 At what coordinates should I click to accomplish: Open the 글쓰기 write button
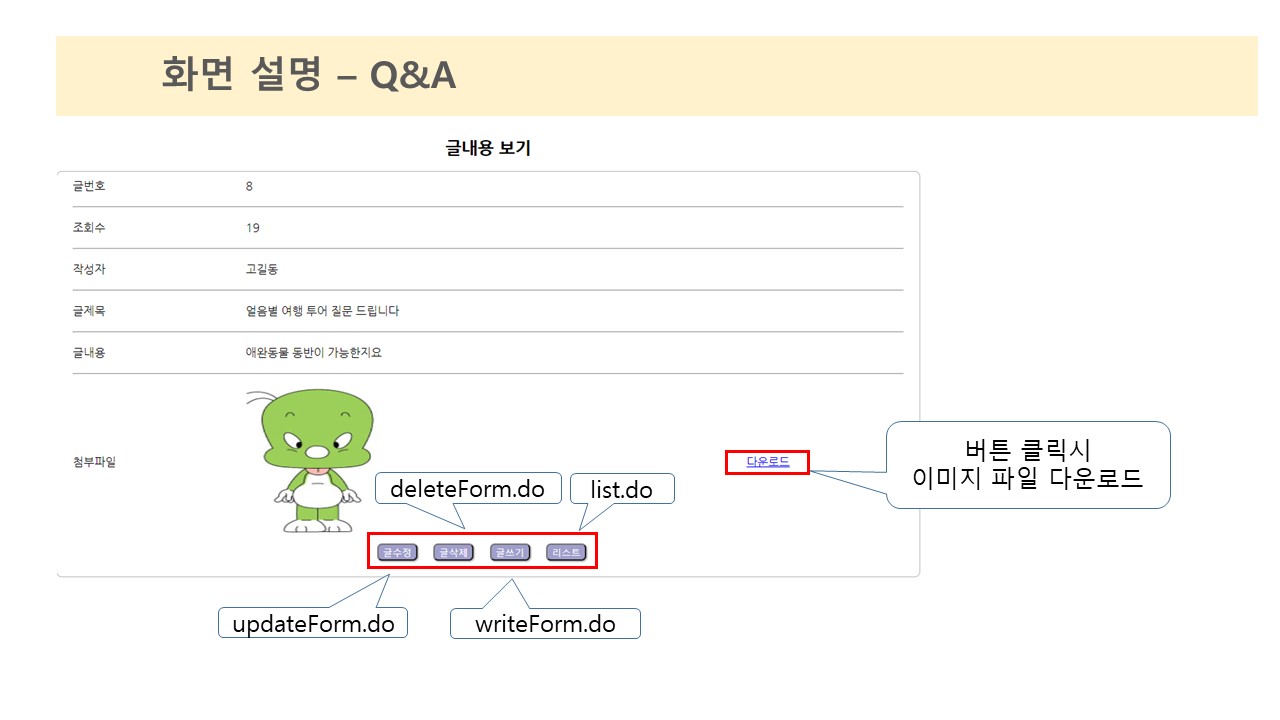pyautogui.click(x=509, y=552)
